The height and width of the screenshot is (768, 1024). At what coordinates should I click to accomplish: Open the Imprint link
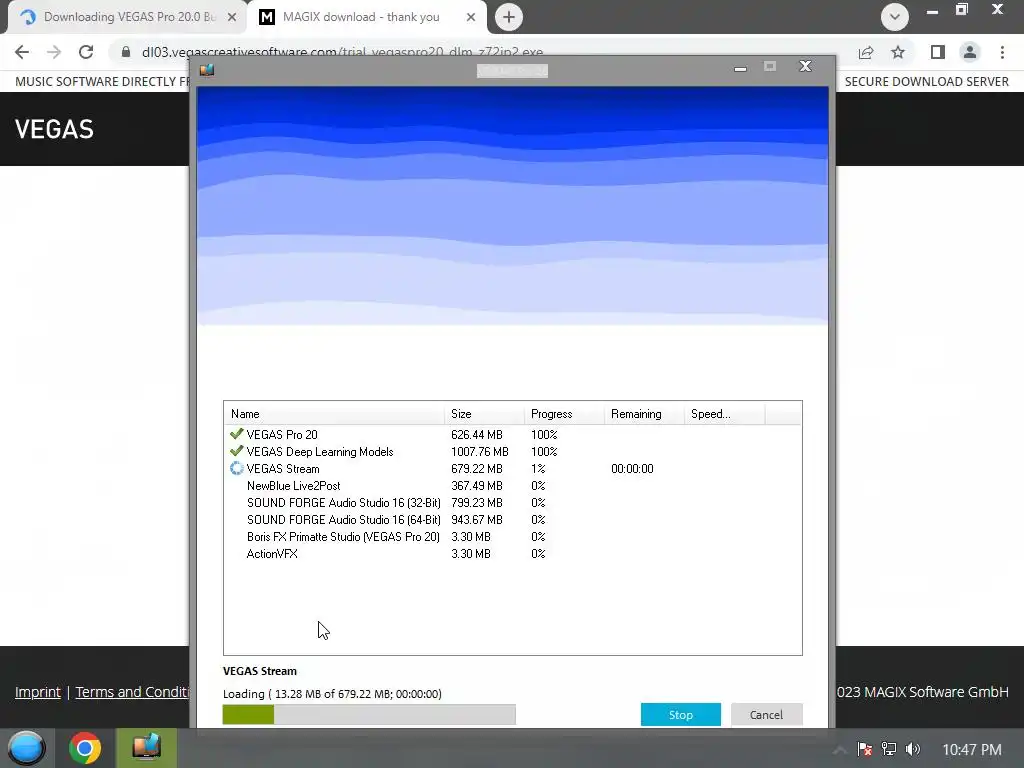point(38,692)
